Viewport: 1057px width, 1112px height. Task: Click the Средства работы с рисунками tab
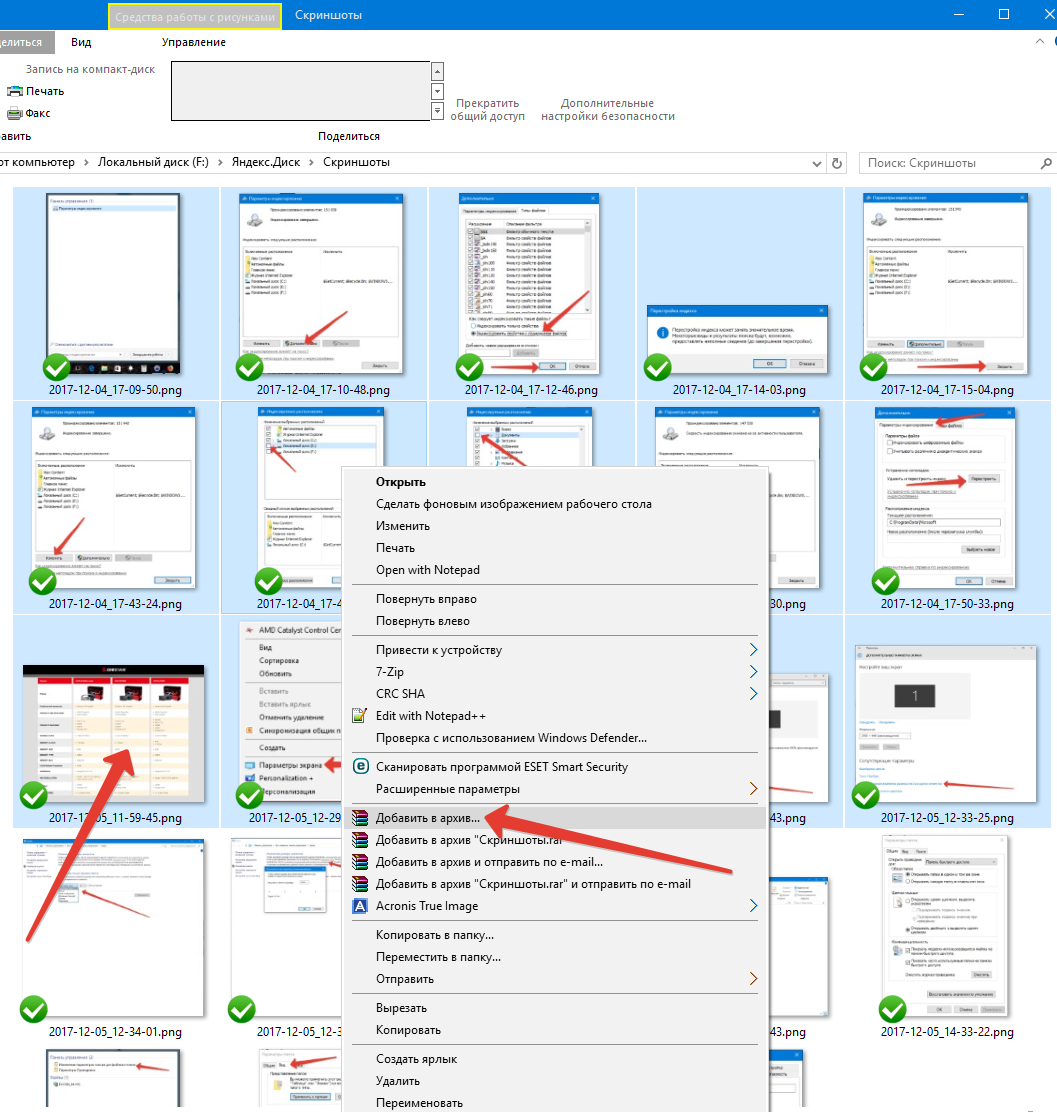coord(195,16)
